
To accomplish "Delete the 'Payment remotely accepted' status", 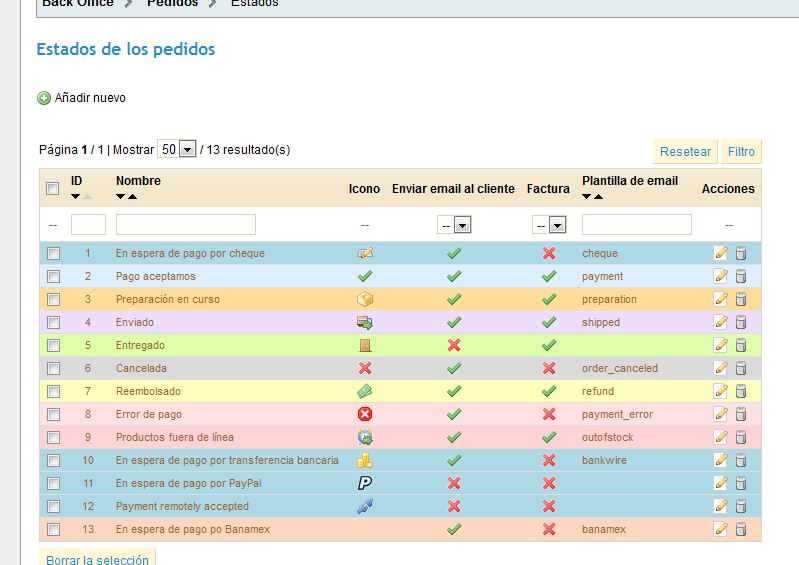I will pos(741,506).
